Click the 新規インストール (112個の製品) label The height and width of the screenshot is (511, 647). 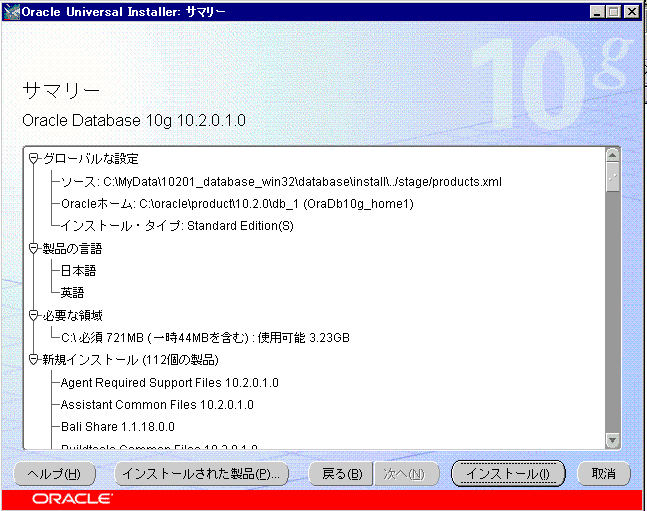click(x=130, y=360)
